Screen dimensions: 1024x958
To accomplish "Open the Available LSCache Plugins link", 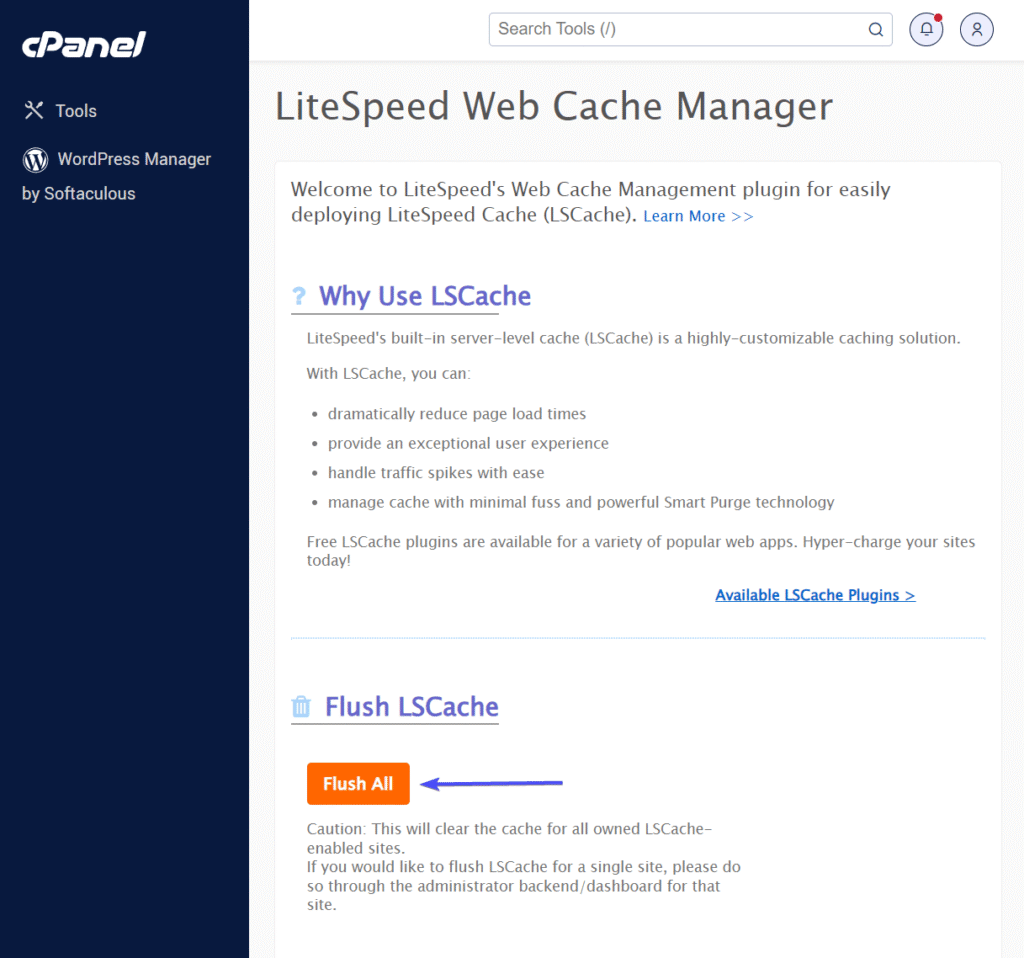I will point(815,595).
